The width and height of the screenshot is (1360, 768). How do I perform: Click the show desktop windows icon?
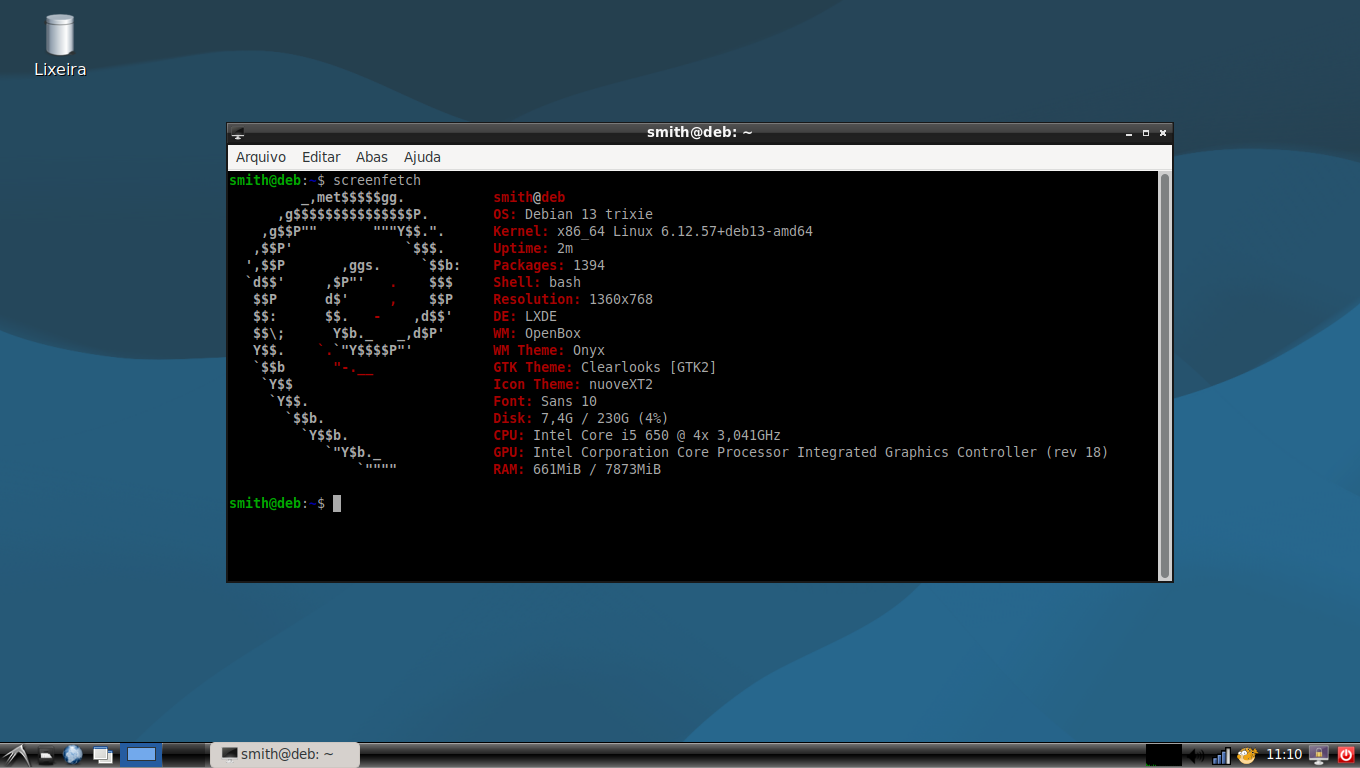pyautogui.click(x=102, y=755)
